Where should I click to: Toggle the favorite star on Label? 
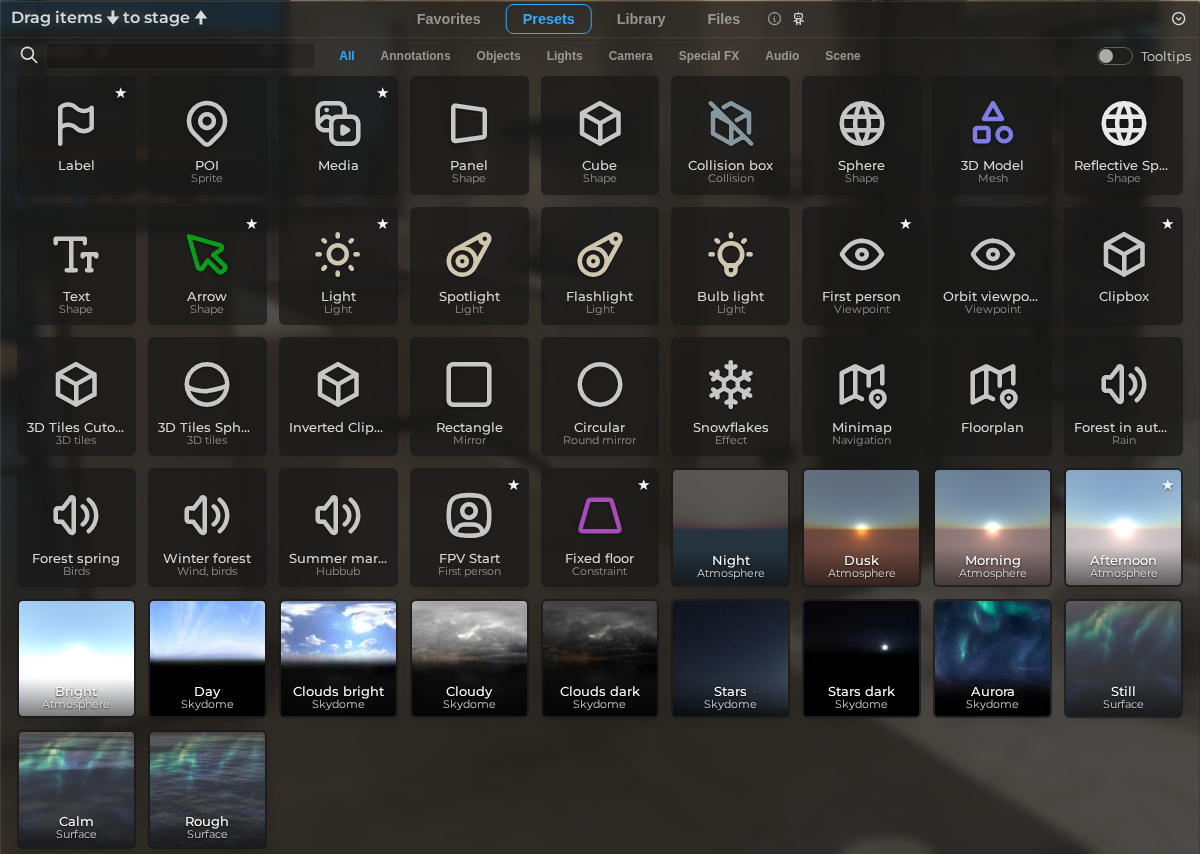pyautogui.click(x=121, y=93)
